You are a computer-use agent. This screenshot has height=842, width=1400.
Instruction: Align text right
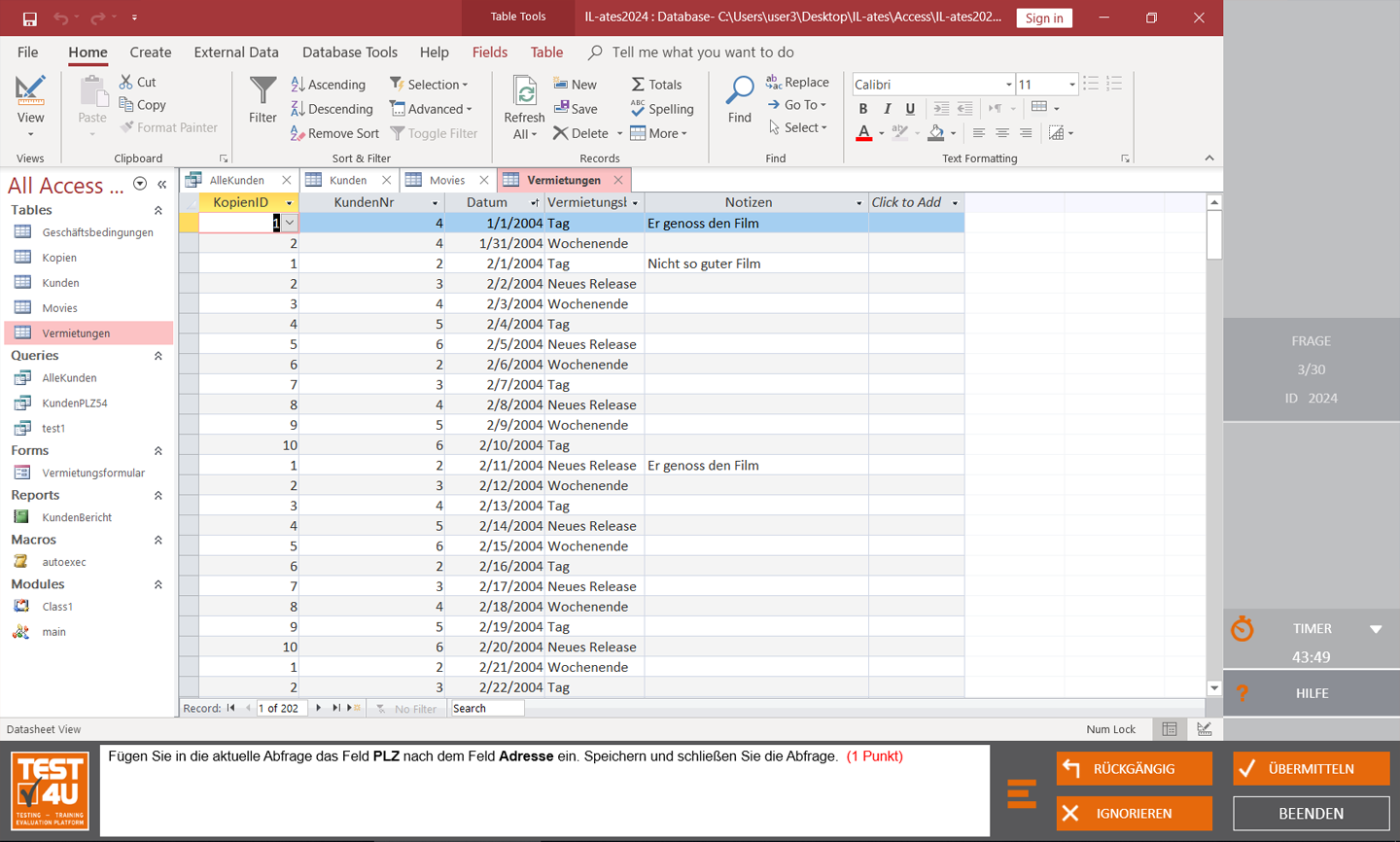click(1026, 133)
